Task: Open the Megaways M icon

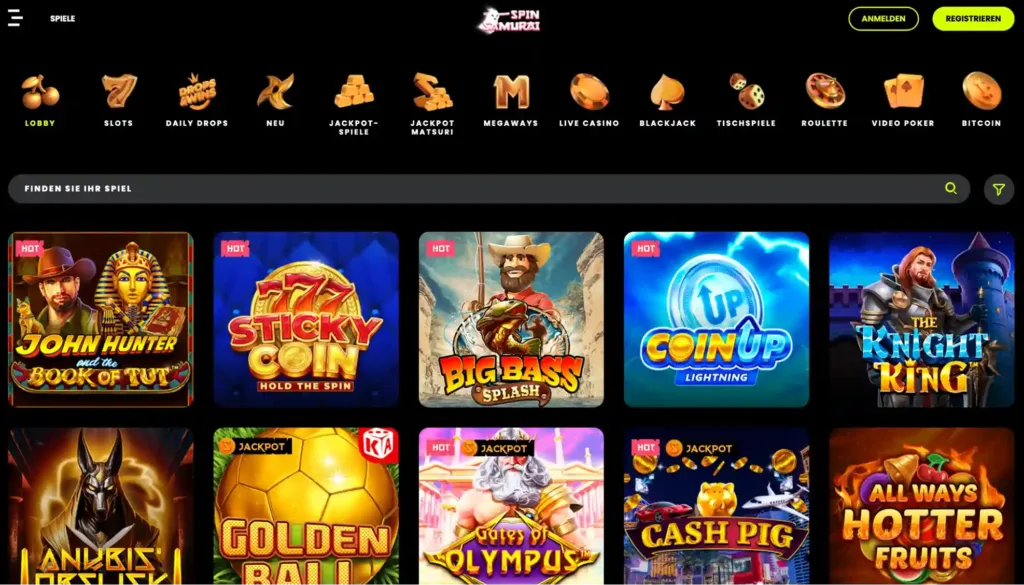Action: (x=511, y=91)
